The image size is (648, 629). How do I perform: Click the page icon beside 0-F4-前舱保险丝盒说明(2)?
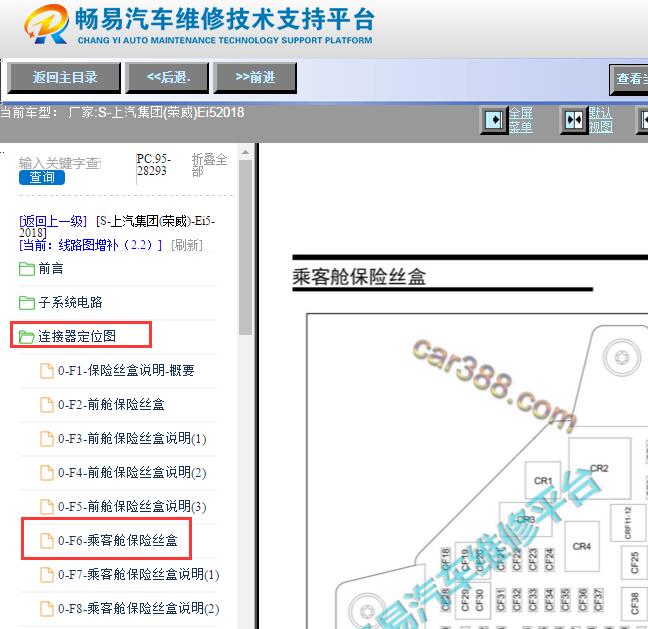coord(46,472)
